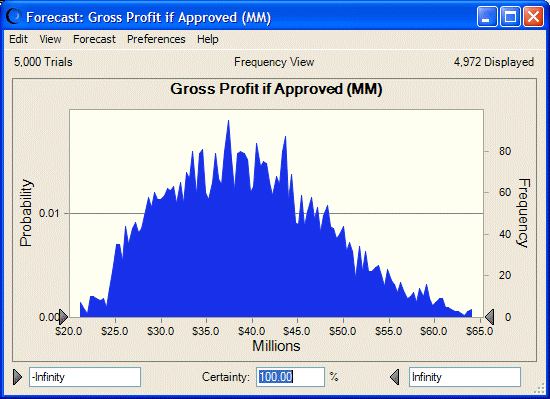Viewport: 550px width, 399px height.
Task: Click the 'Frequency View' label
Action: pos(274,62)
